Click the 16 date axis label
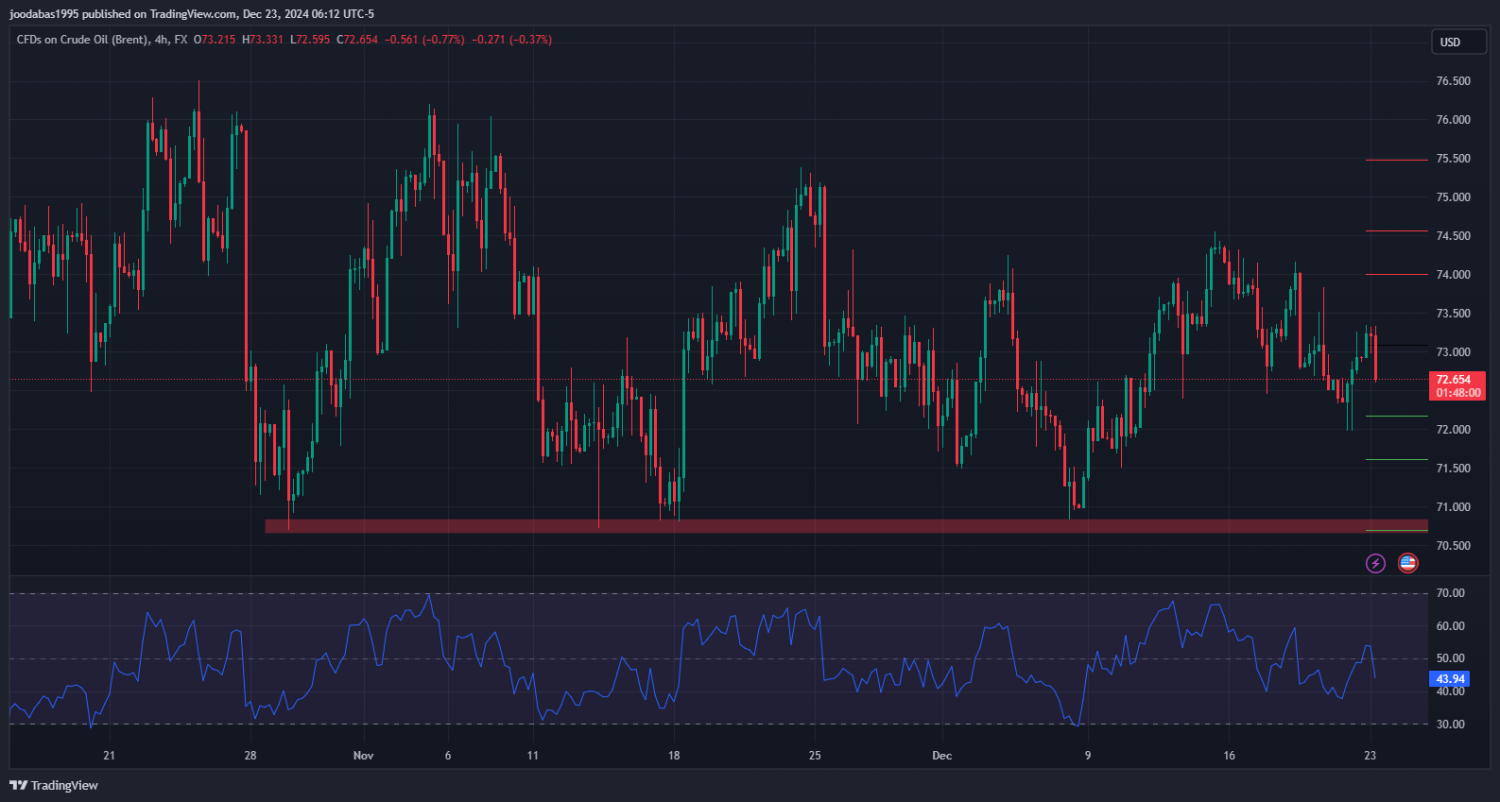Image resolution: width=1500 pixels, height=802 pixels. point(1229,755)
